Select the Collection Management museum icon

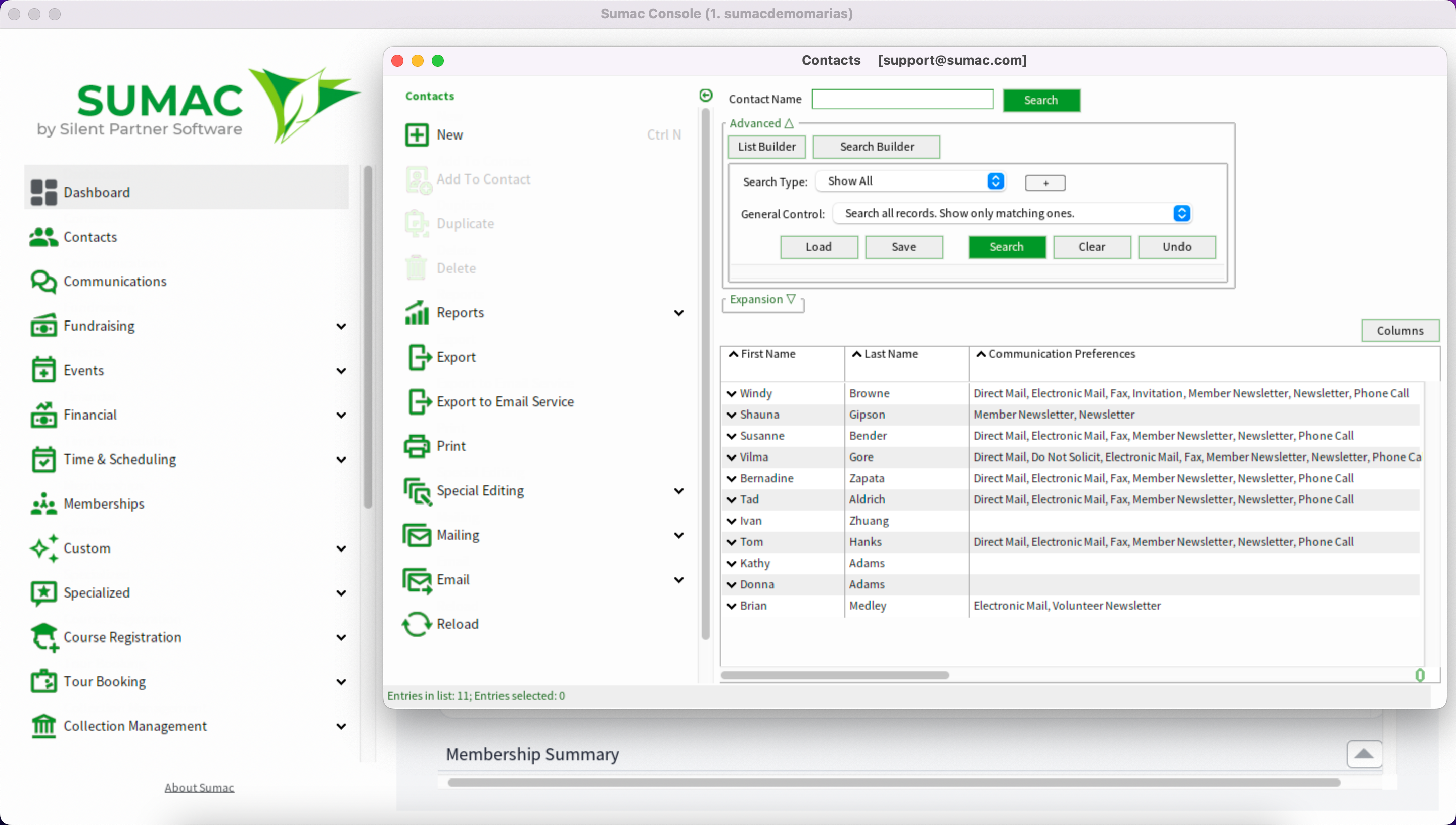point(43,726)
